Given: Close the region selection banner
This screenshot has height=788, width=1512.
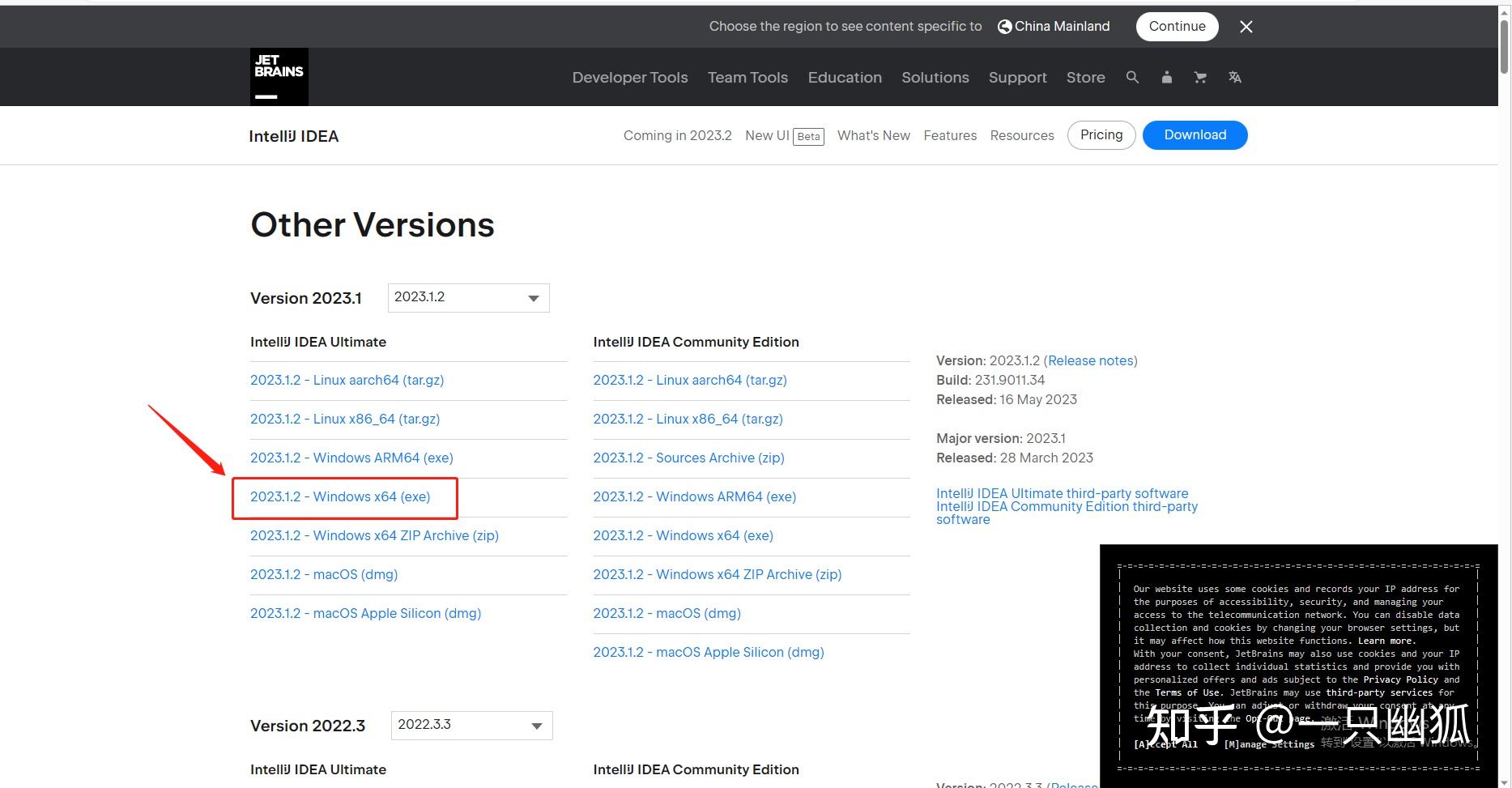Looking at the screenshot, I should pos(1246,27).
